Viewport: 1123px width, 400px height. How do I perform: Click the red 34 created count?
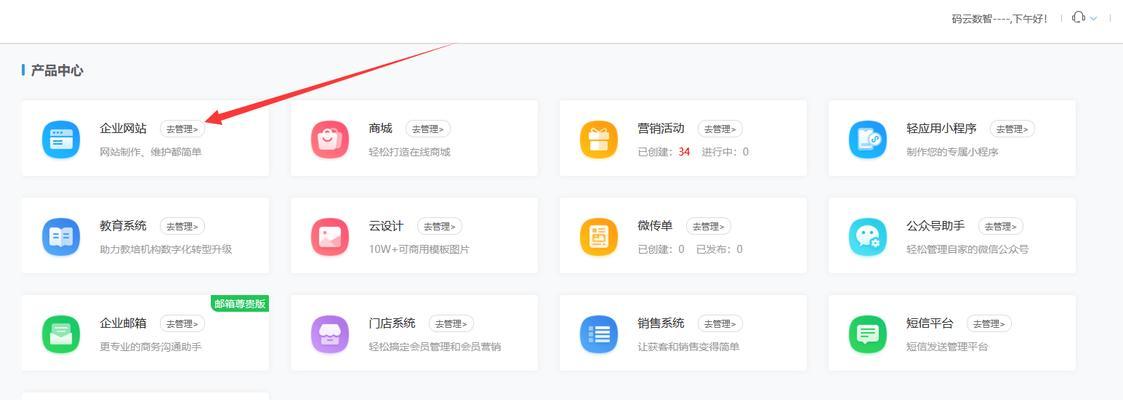click(x=684, y=152)
